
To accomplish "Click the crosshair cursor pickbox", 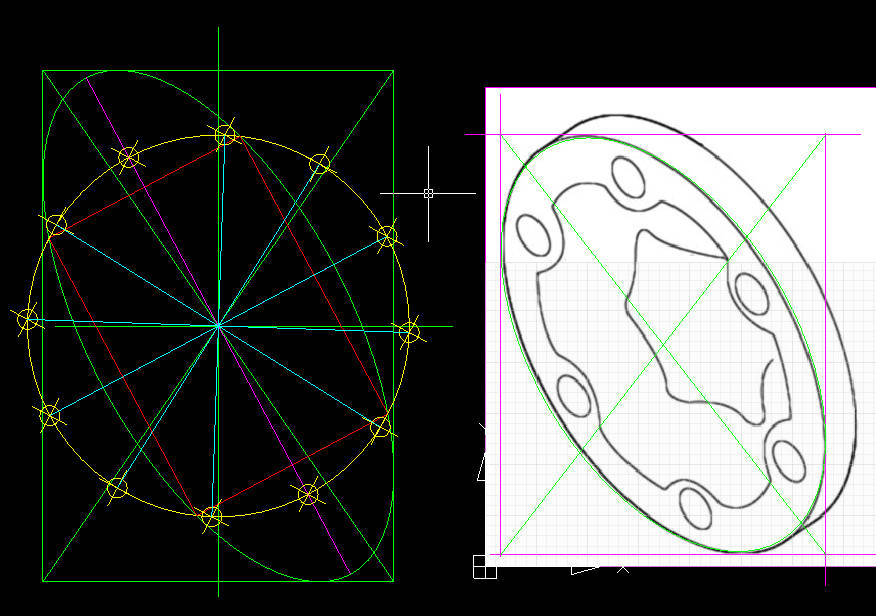I will tap(429, 193).
